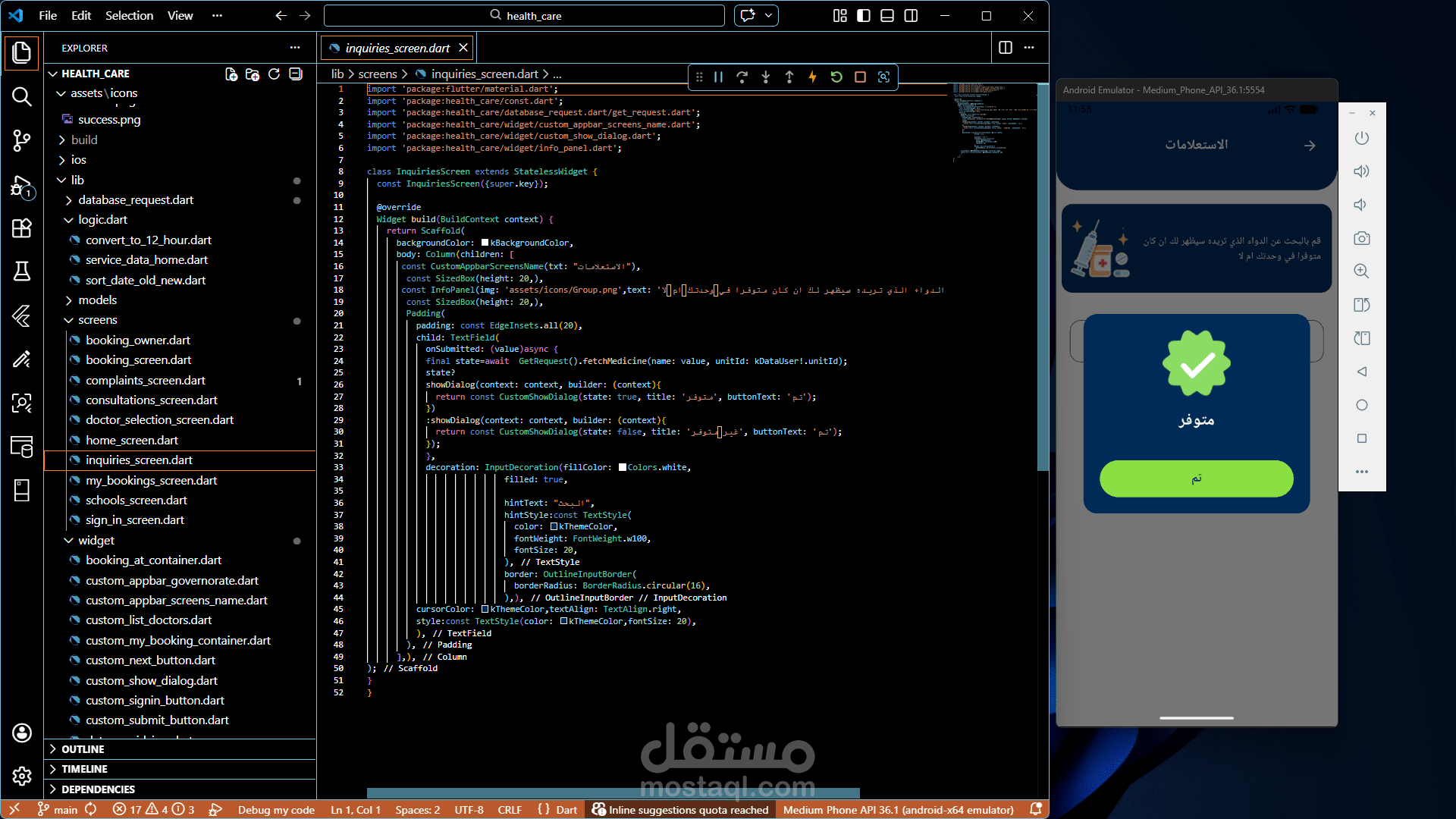
Task: Expand the OUTLINE section
Action: (83, 748)
